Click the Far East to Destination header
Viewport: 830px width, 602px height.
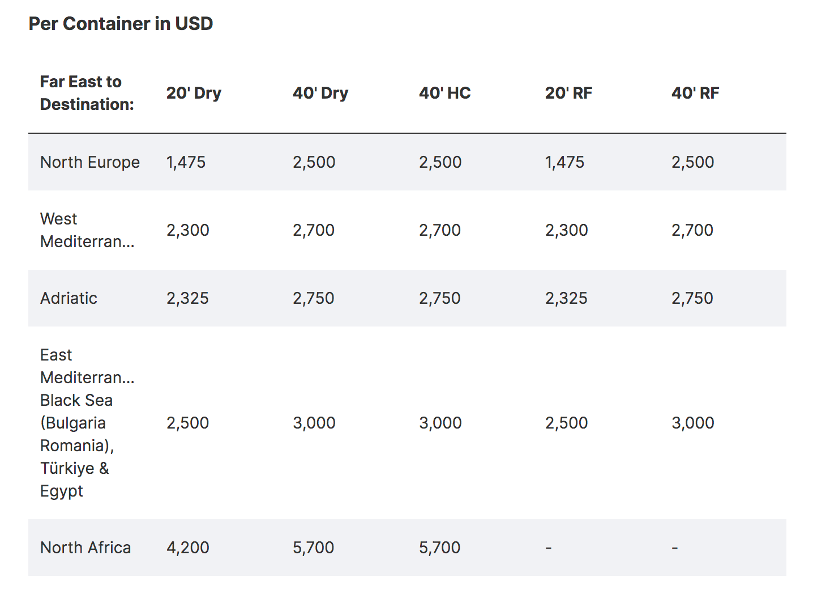[x=86, y=93]
